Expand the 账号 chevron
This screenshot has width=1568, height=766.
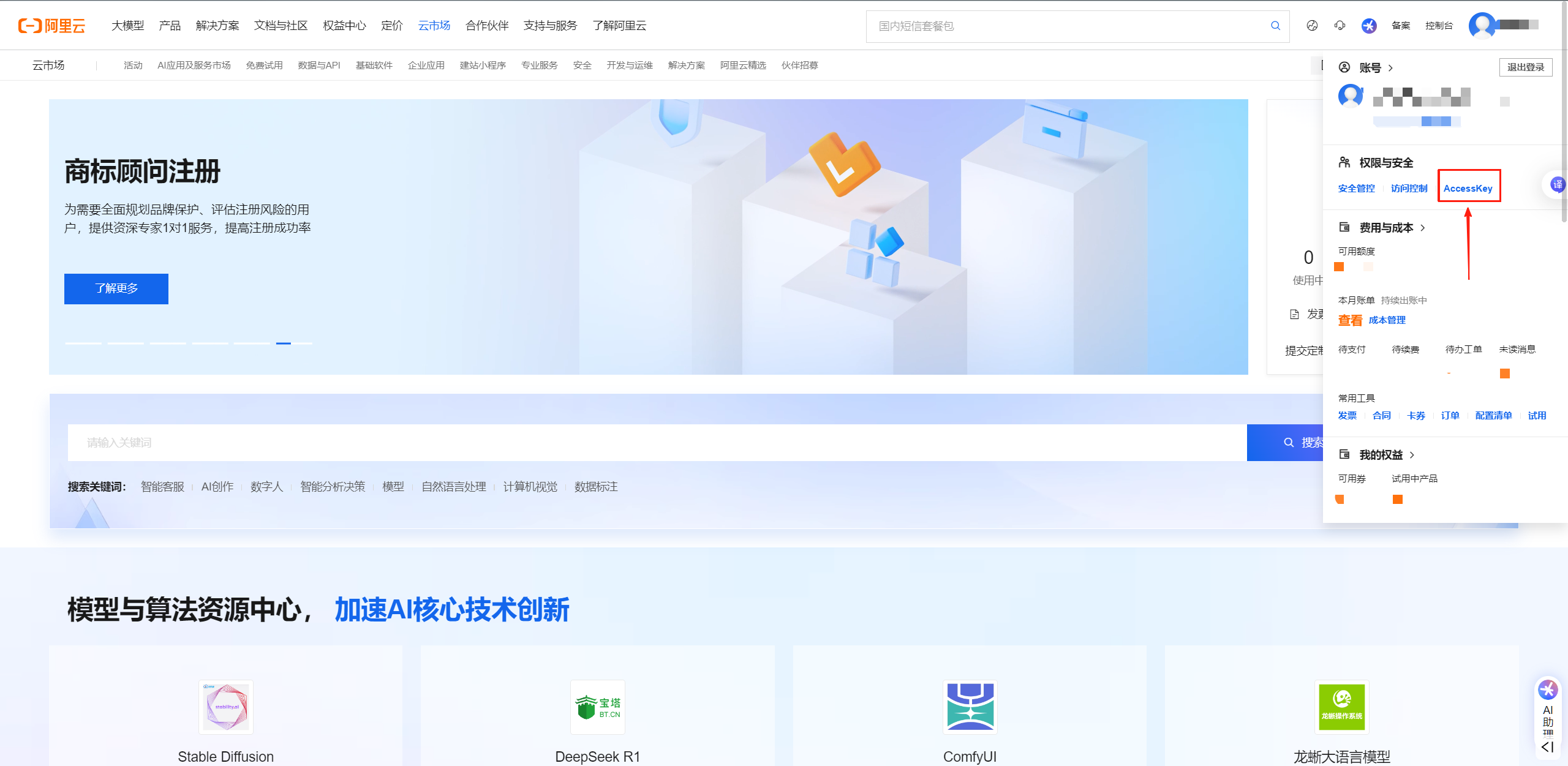(1391, 68)
